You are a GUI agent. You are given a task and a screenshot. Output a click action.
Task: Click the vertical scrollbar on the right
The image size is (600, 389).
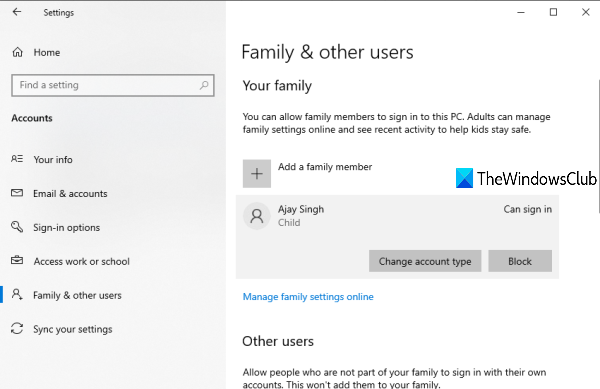[598, 145]
